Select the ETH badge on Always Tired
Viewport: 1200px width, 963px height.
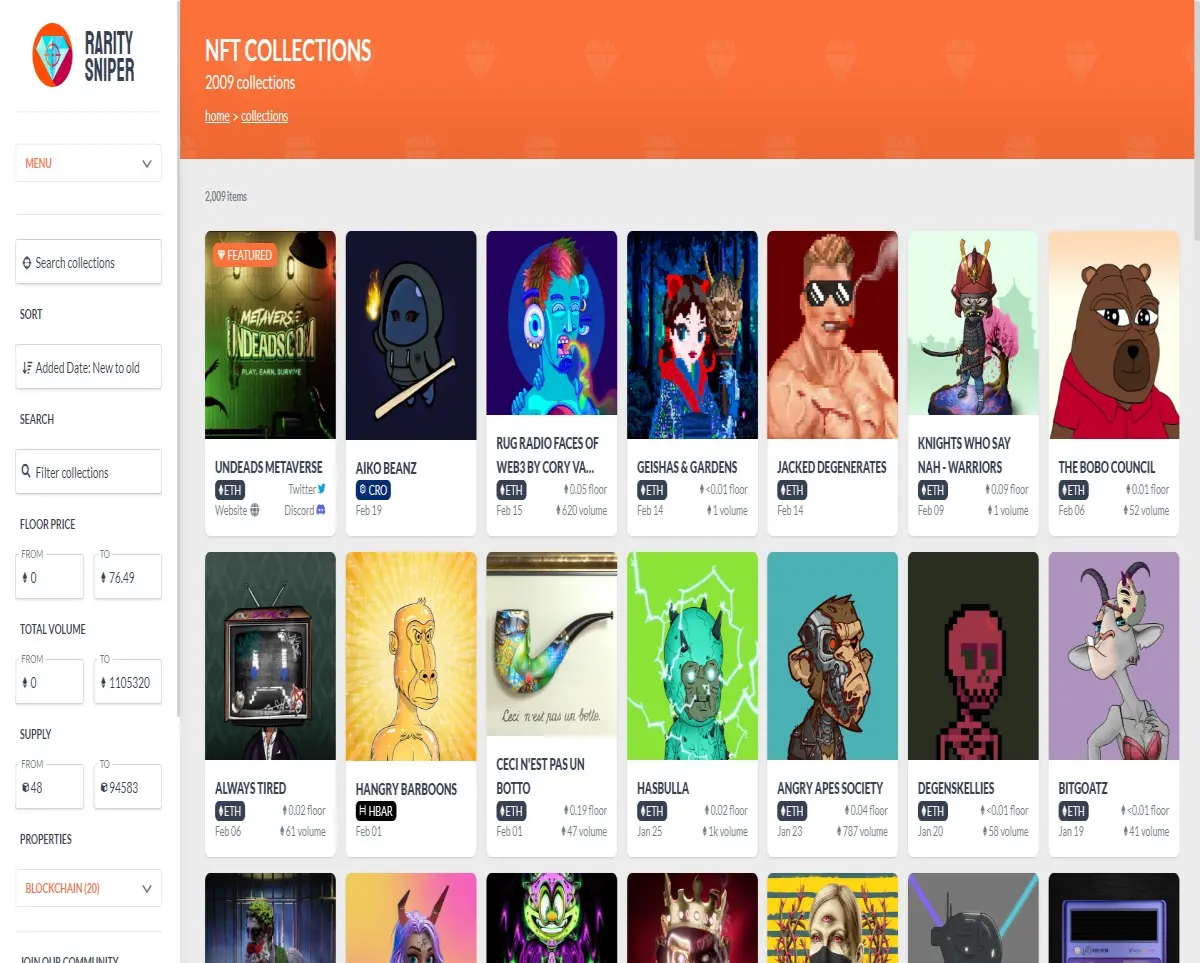click(230, 811)
